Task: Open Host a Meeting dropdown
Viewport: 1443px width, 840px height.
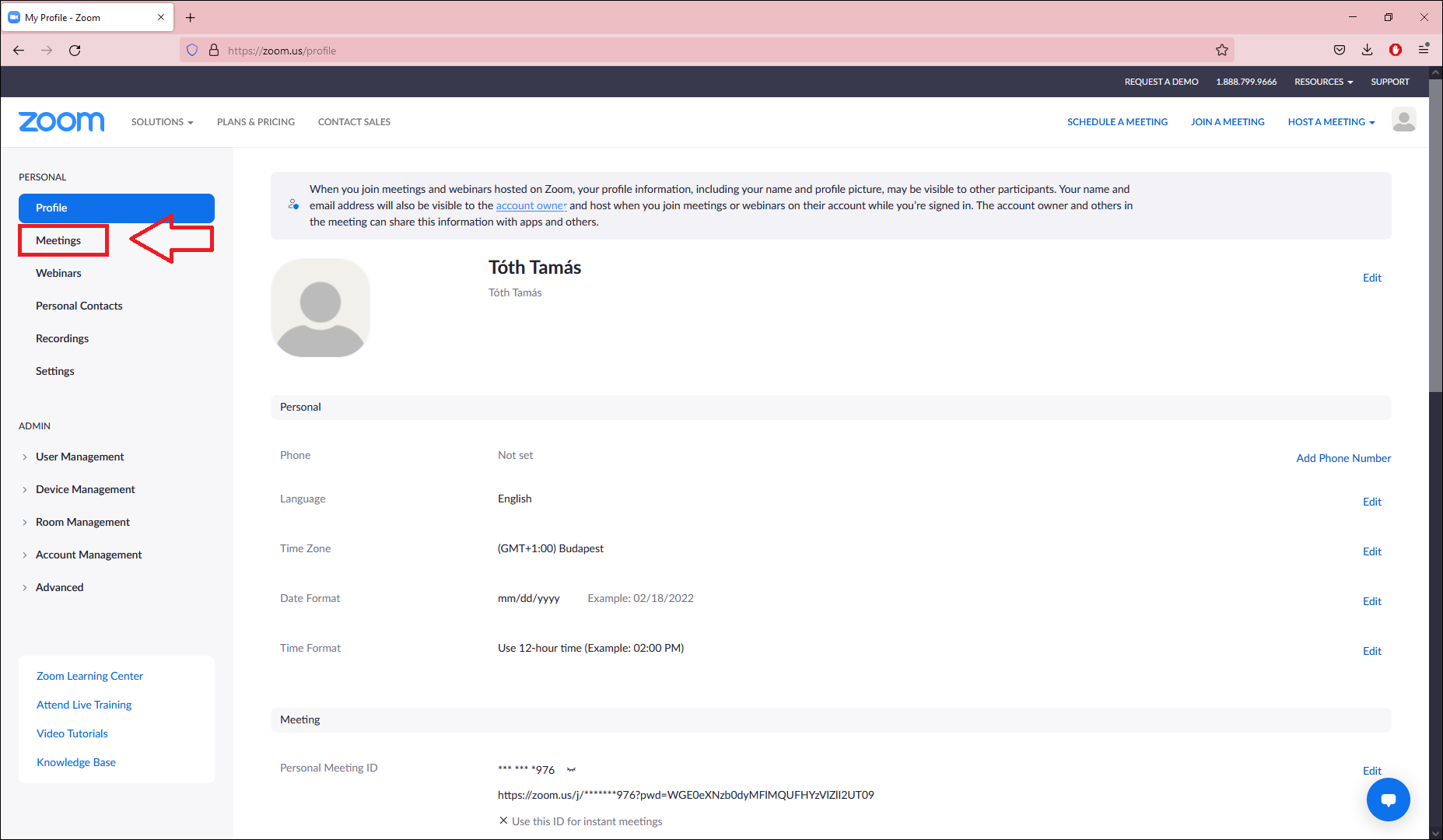Action: (x=1331, y=122)
